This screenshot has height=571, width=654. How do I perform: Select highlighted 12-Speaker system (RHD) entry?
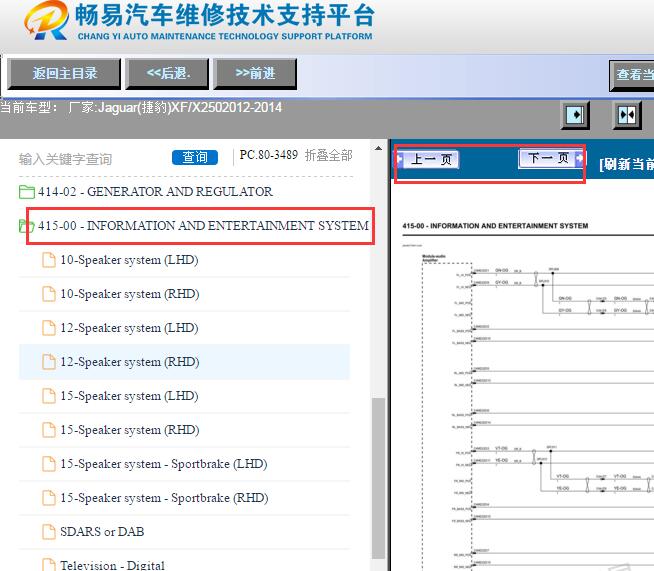click(184, 362)
